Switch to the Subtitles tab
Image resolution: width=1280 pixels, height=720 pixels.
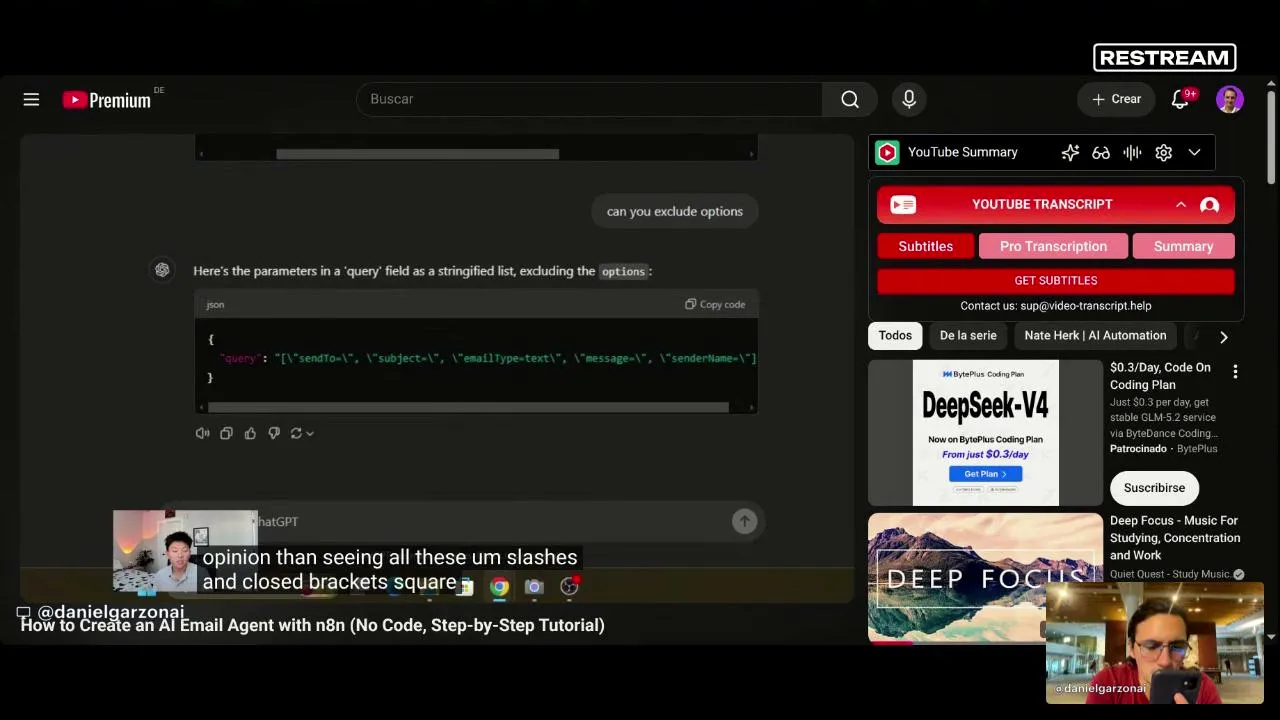926,246
